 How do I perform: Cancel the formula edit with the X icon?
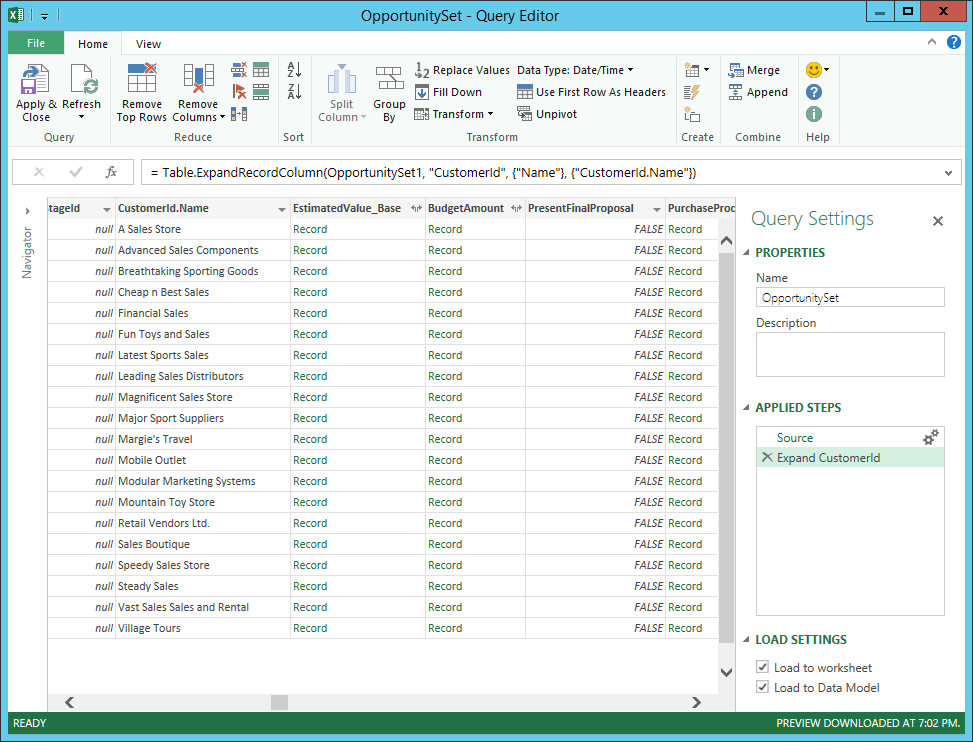click(x=39, y=172)
